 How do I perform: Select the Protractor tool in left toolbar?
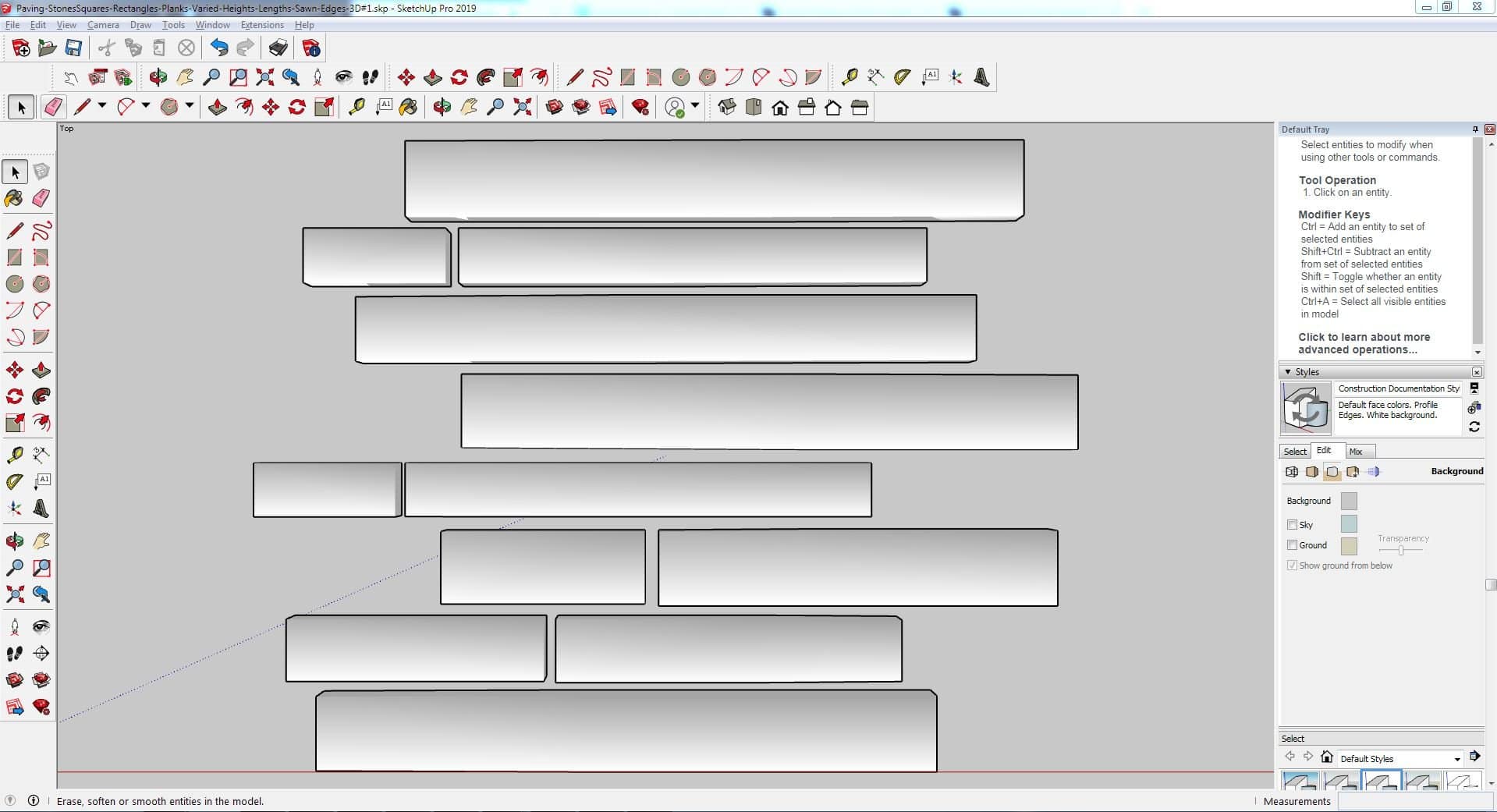point(14,482)
